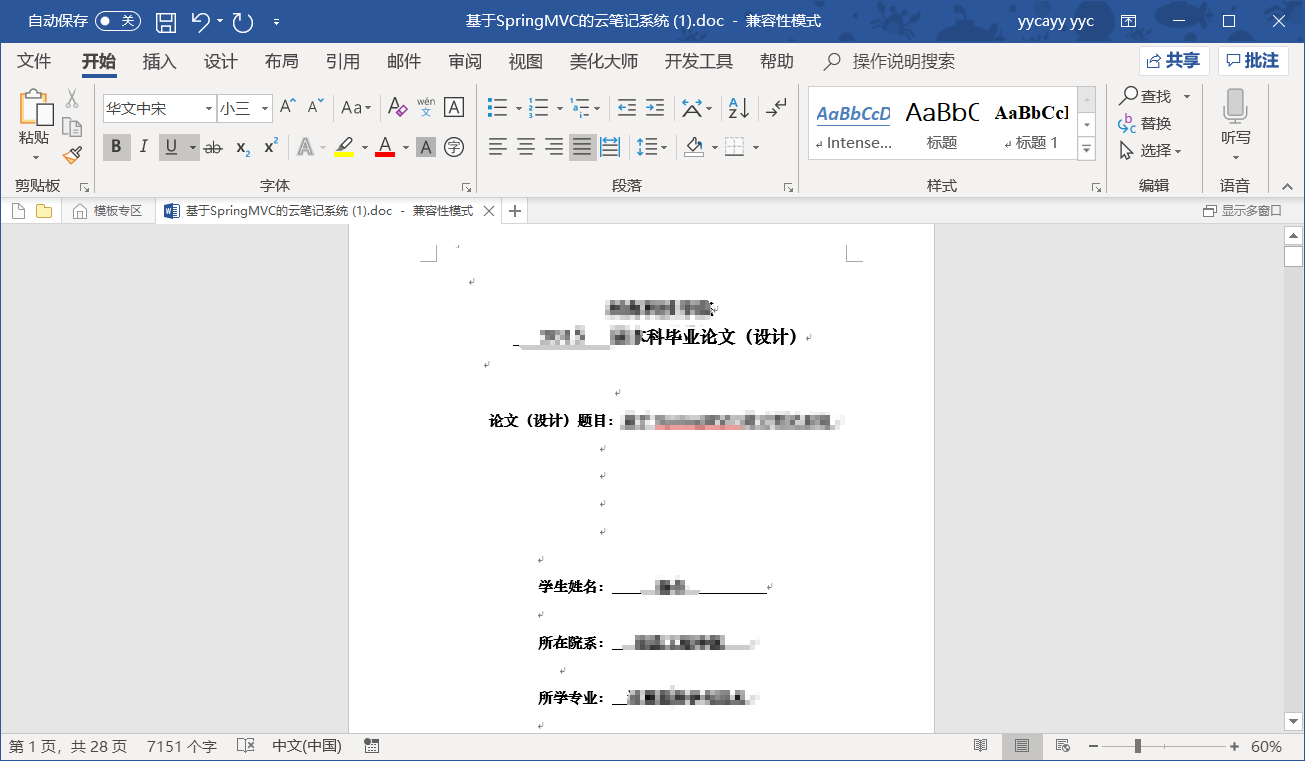Screen dimensions: 1305x761
Task: Open Read Mode view in status bar
Action: click(980, 746)
